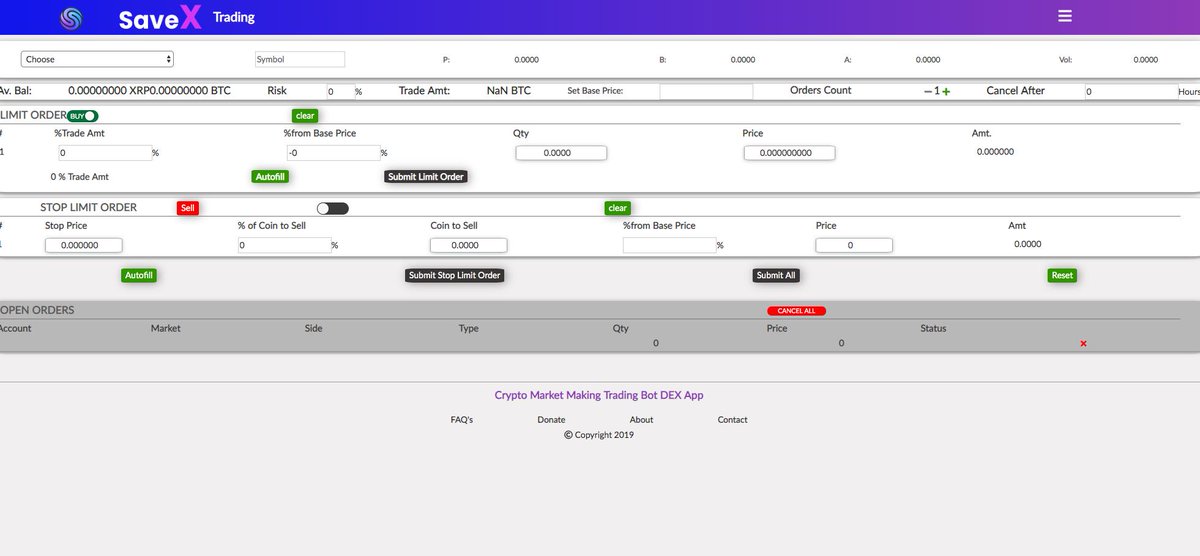Click Autofill button under Stop Limit Order
This screenshot has width=1200, height=556.
(140, 275)
